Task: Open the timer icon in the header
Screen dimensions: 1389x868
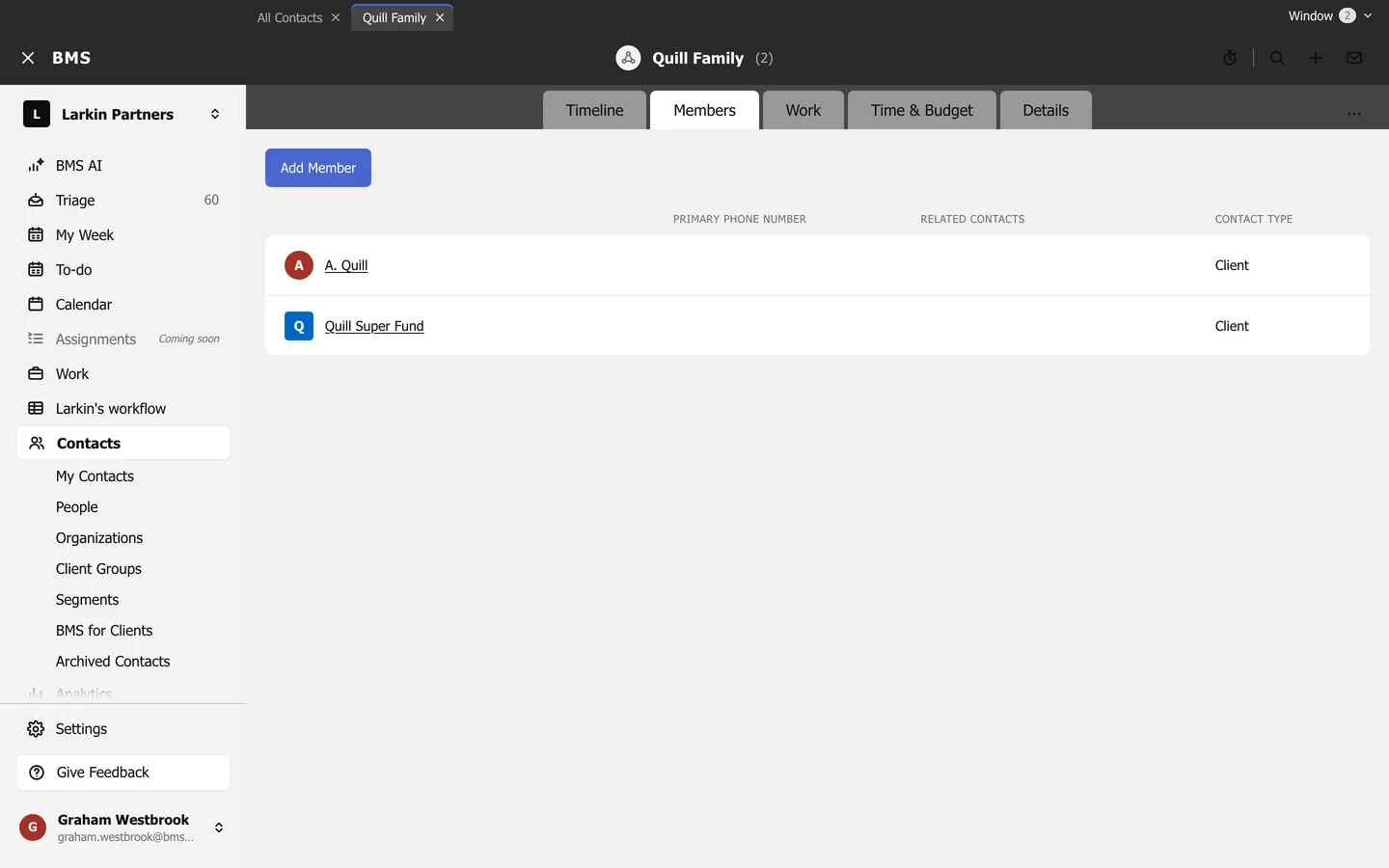Action: point(1230,58)
